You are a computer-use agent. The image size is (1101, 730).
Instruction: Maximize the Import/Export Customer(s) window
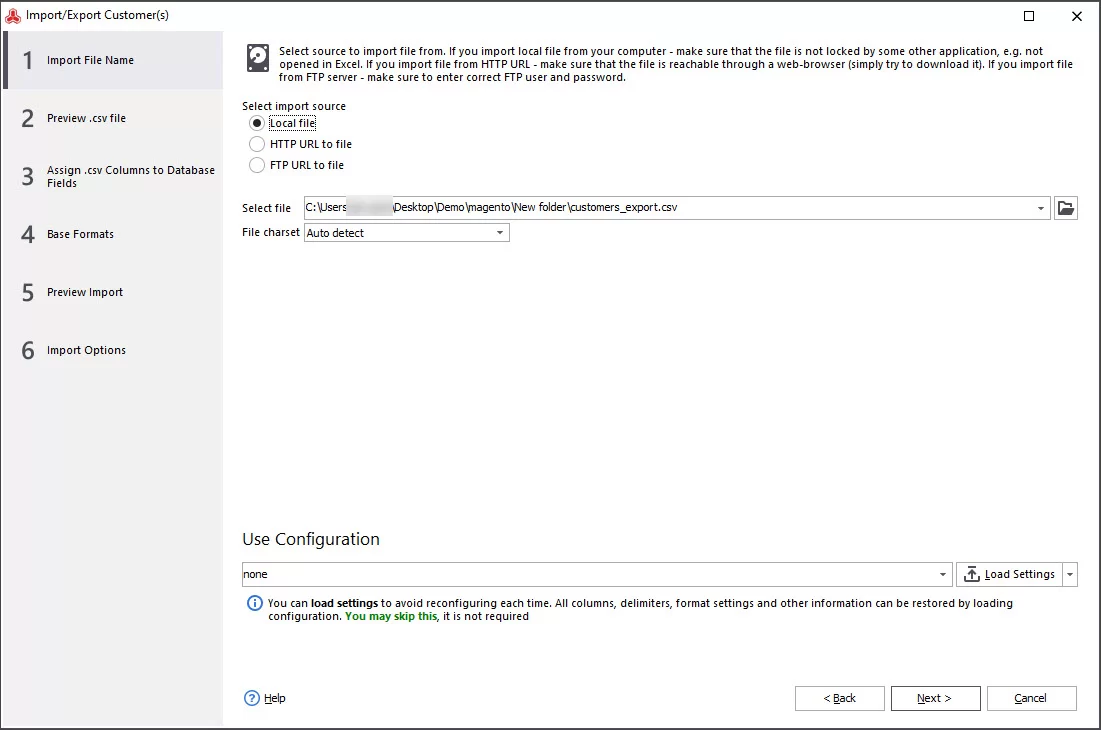tap(1029, 15)
